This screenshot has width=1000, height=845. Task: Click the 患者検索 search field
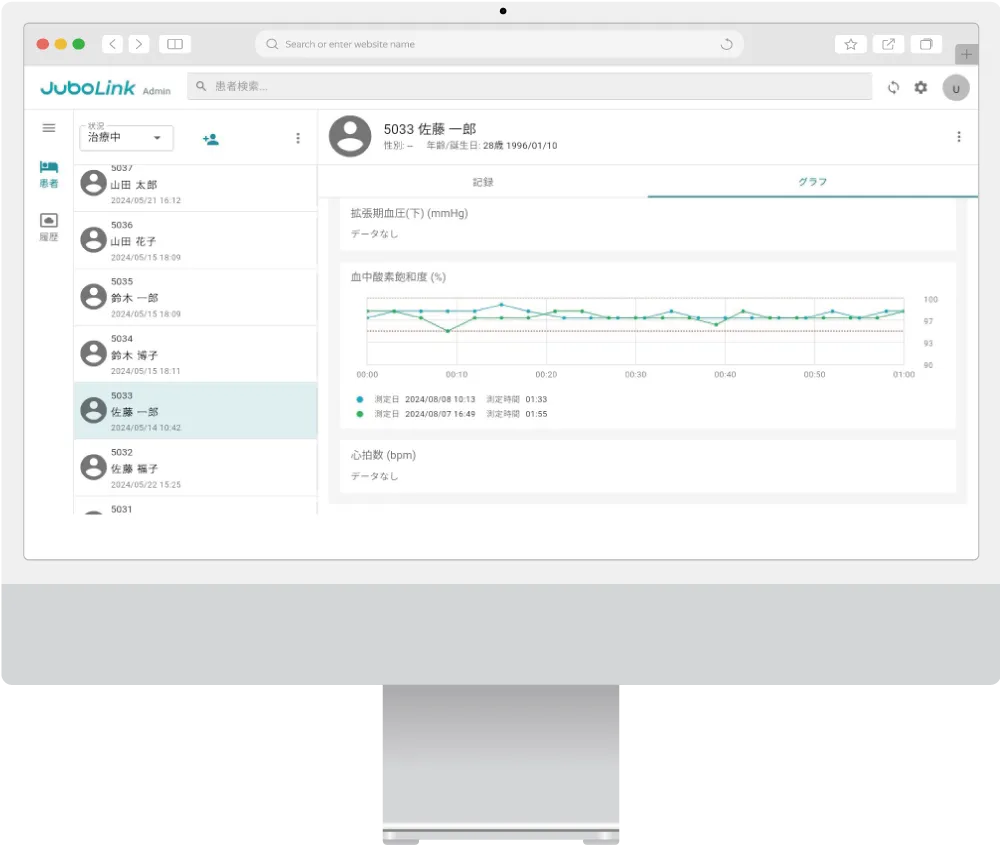click(530, 87)
